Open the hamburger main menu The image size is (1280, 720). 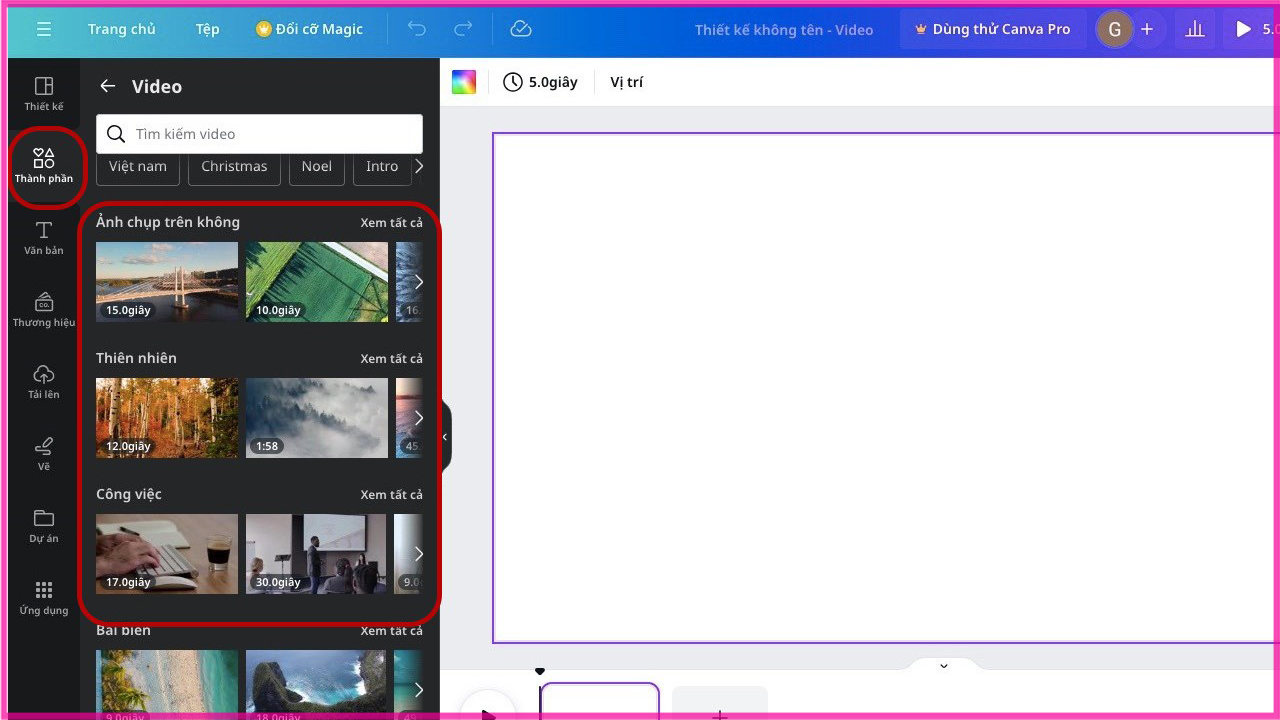click(x=44, y=29)
